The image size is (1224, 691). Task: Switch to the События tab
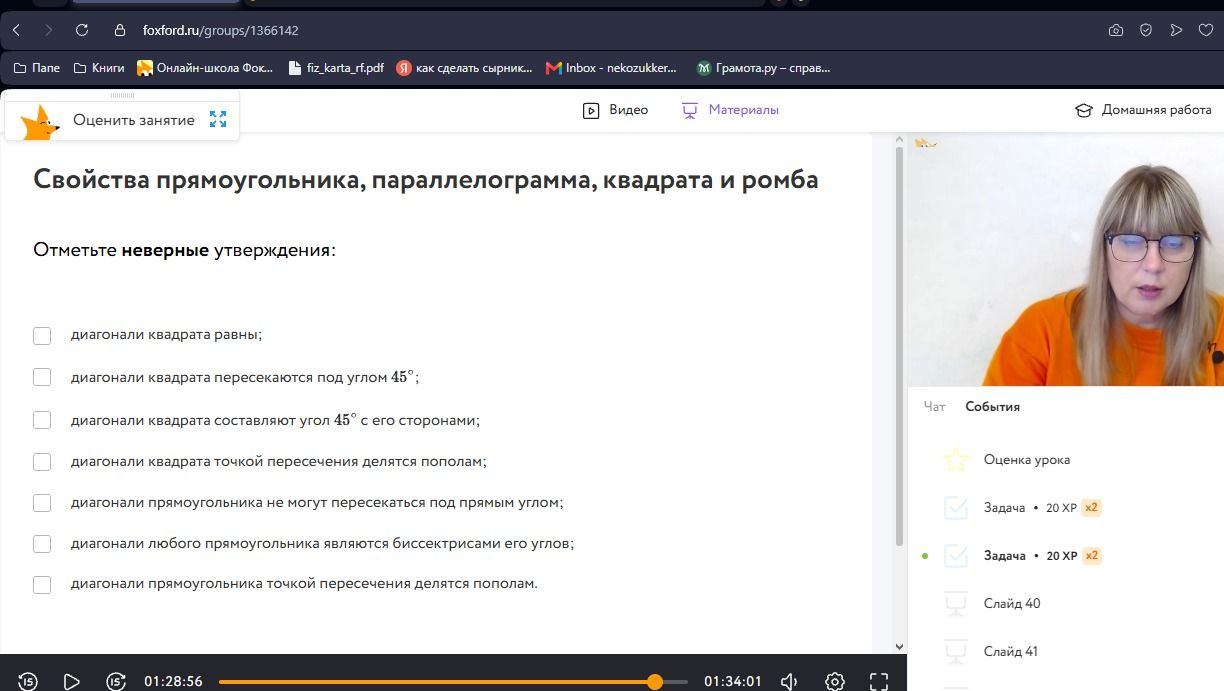(x=992, y=407)
